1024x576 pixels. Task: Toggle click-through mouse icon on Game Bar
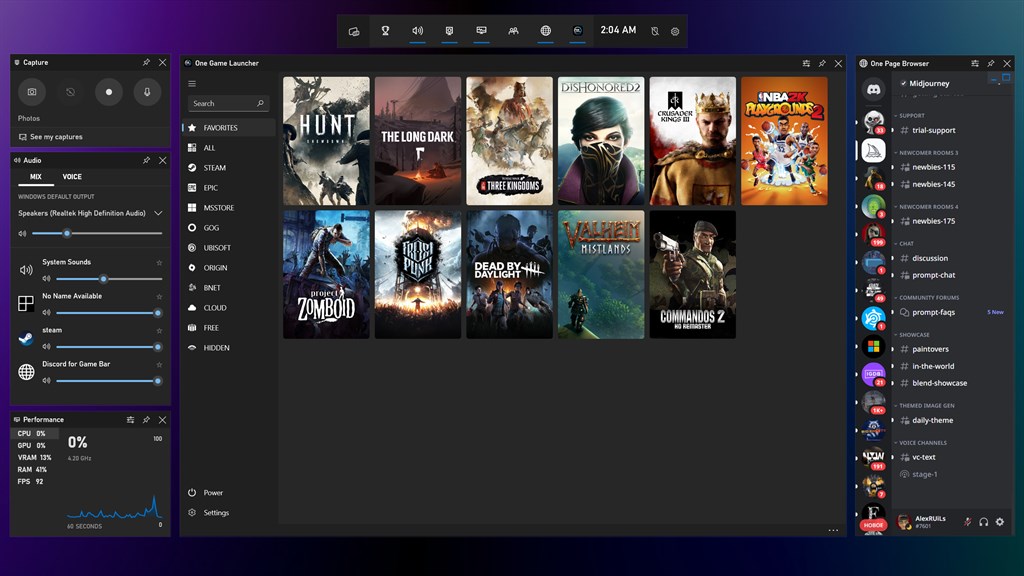click(655, 31)
